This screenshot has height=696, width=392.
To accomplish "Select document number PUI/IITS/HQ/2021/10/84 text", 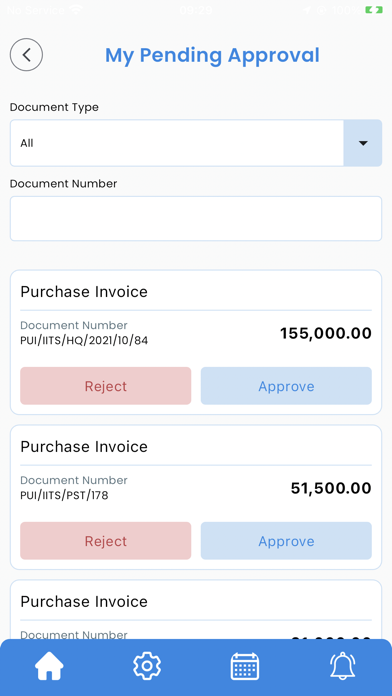I will (x=84, y=340).
